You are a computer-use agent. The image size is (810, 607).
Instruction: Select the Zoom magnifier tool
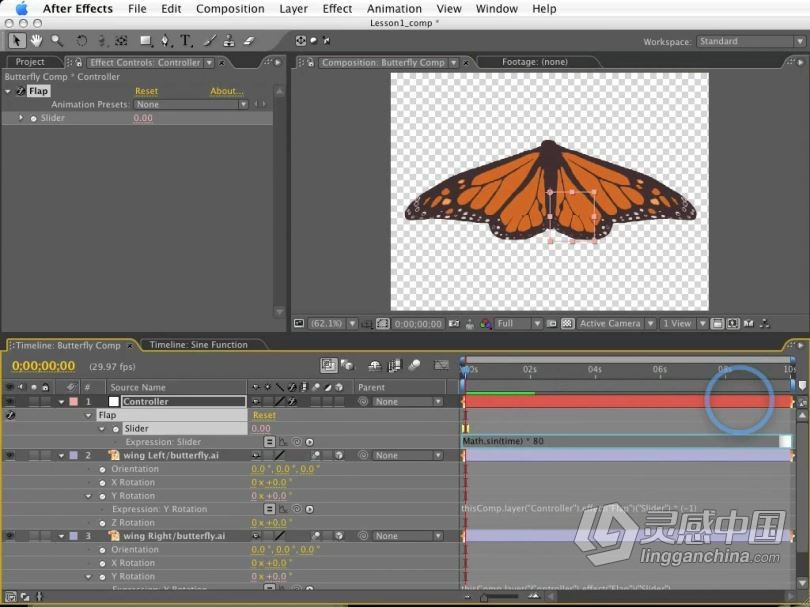56,41
